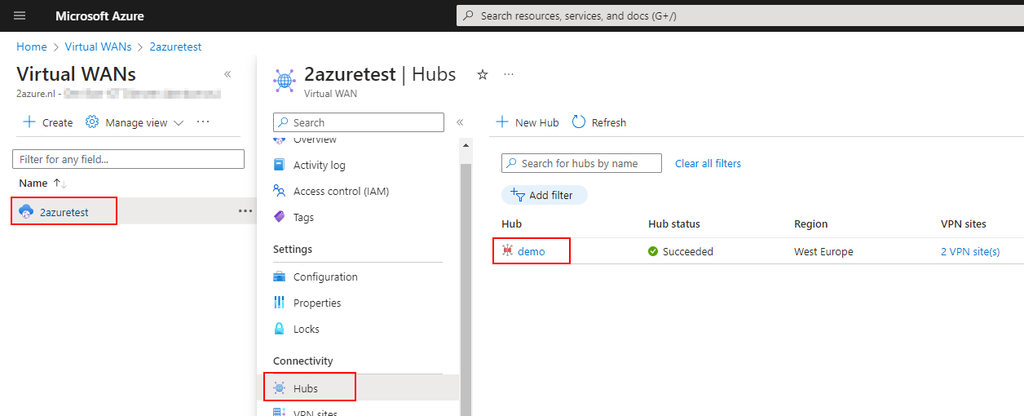The image size is (1024, 416).
Task: Select the 2azuretest virtual WAN row
Action: pyautogui.click(x=135, y=212)
